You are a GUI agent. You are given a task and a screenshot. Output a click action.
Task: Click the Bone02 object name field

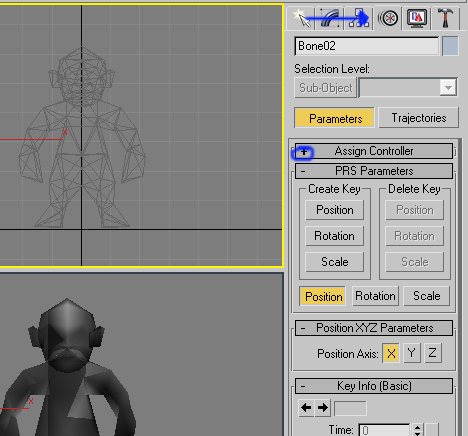pyautogui.click(x=367, y=46)
